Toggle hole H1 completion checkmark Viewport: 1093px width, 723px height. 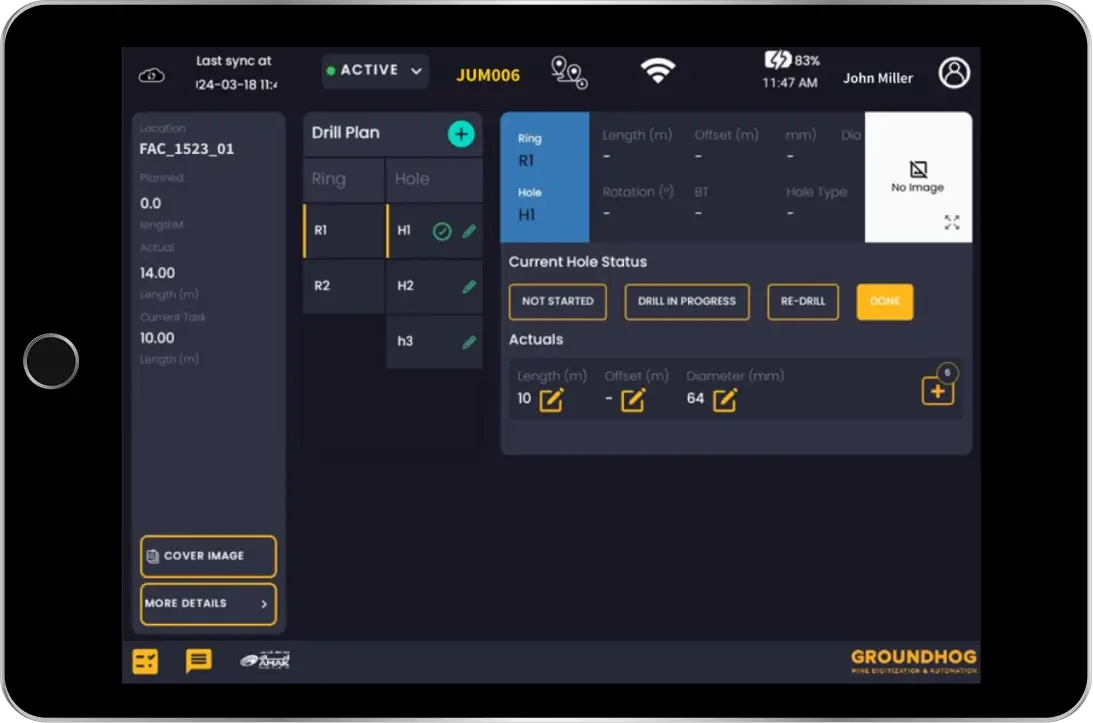tap(443, 231)
